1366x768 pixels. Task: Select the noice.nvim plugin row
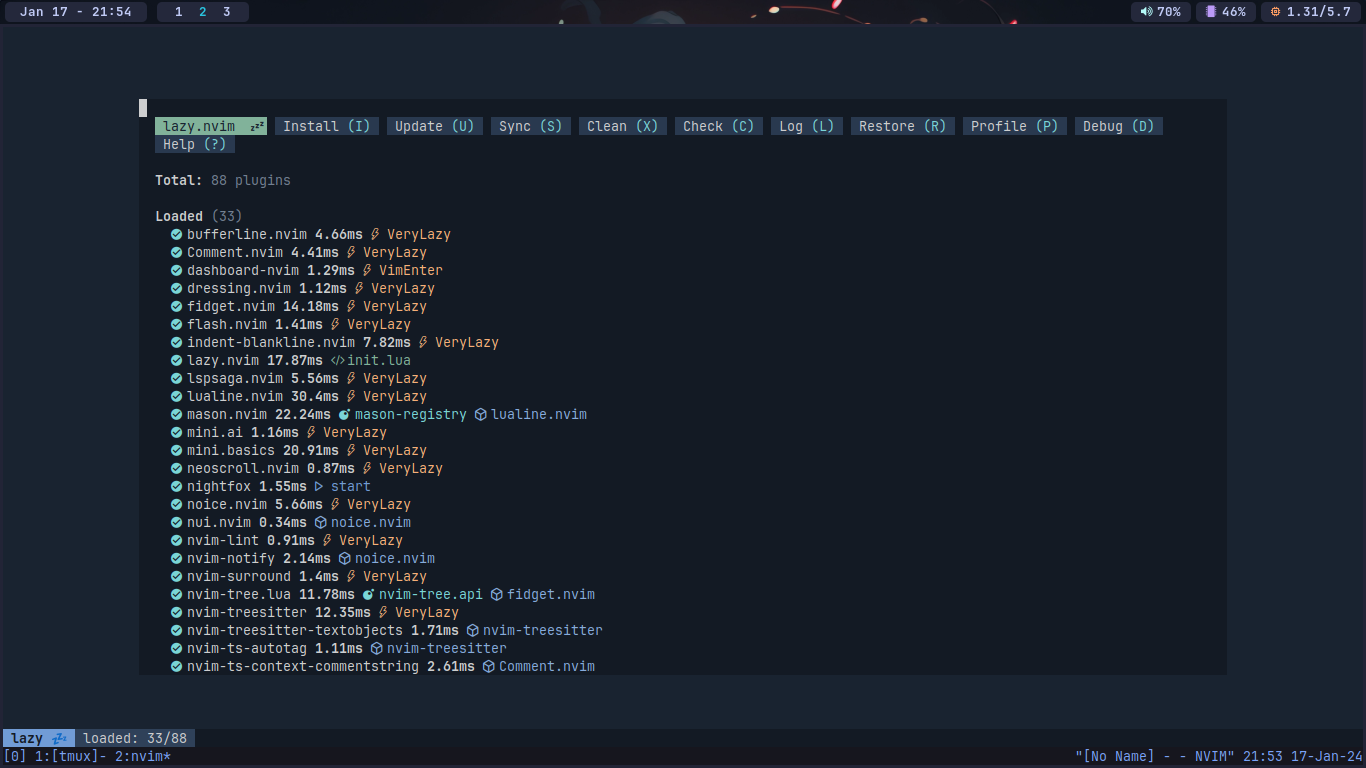[291, 504]
